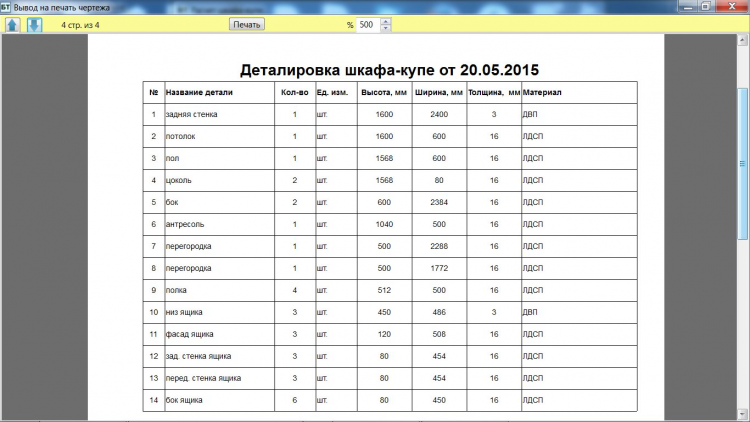The image size is (750, 422).
Task: Click the 'Кол-во' column header
Action: pyautogui.click(x=295, y=92)
